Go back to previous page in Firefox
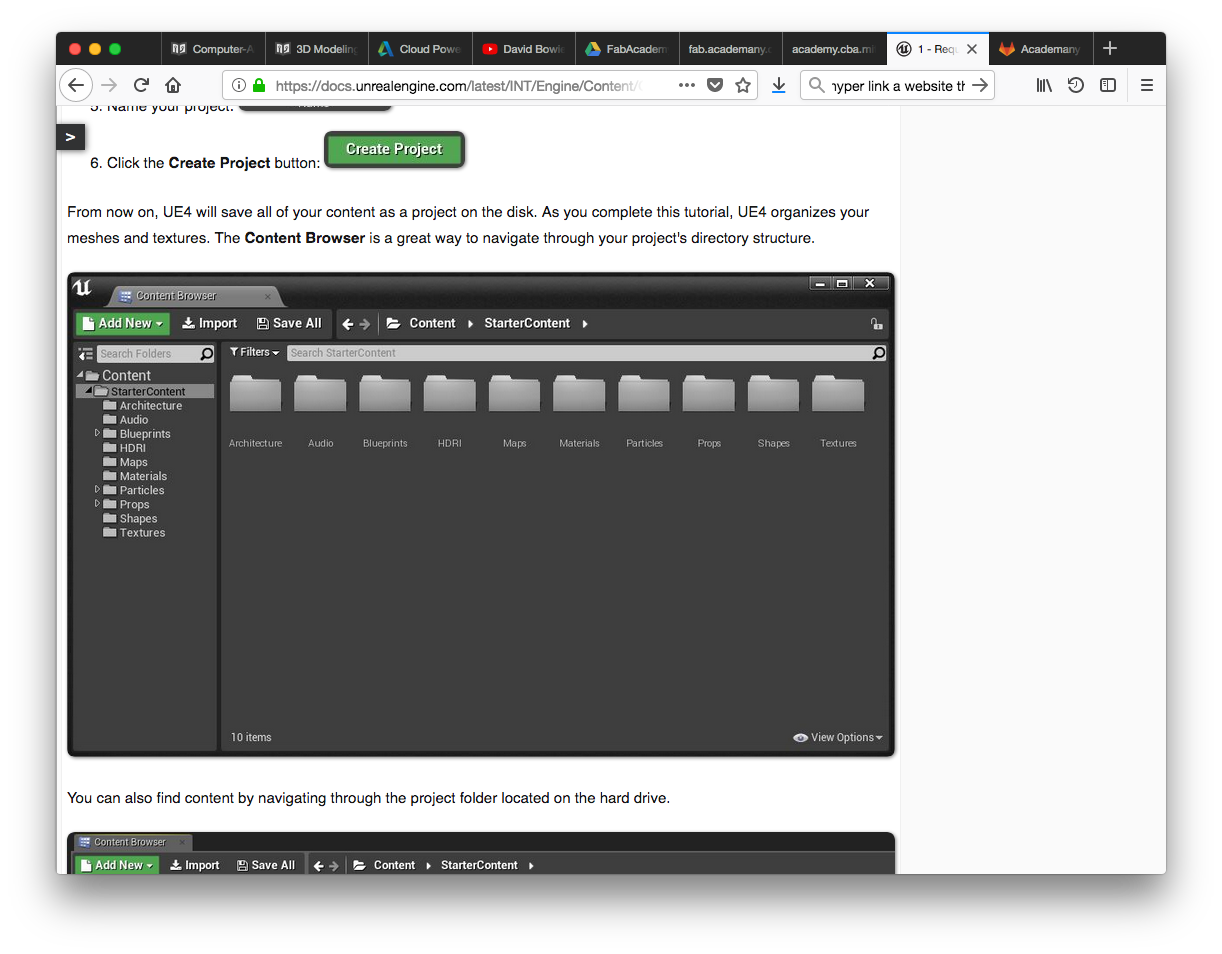The image size is (1222, 954). (x=76, y=86)
